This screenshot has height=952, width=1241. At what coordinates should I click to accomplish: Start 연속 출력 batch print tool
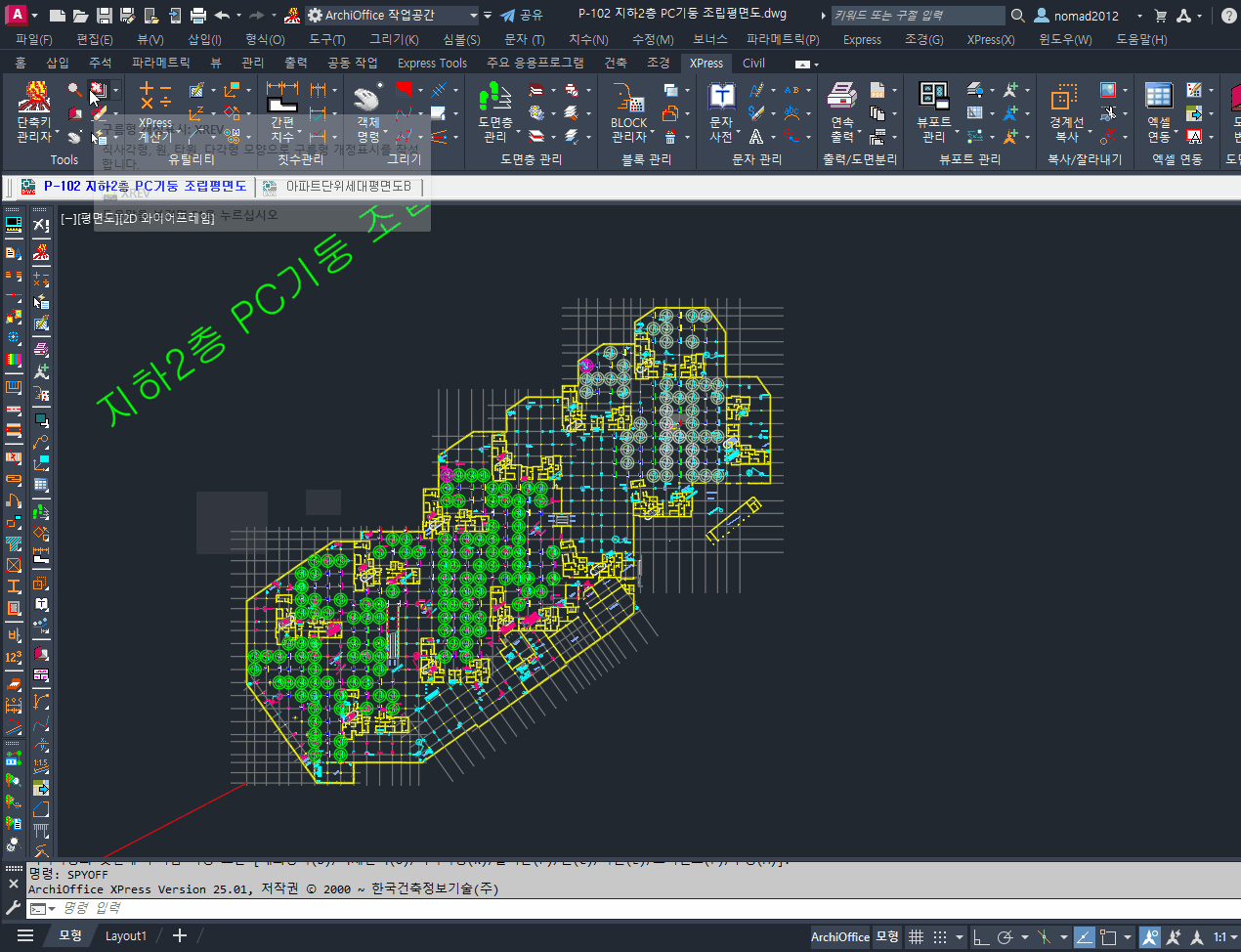(x=842, y=111)
